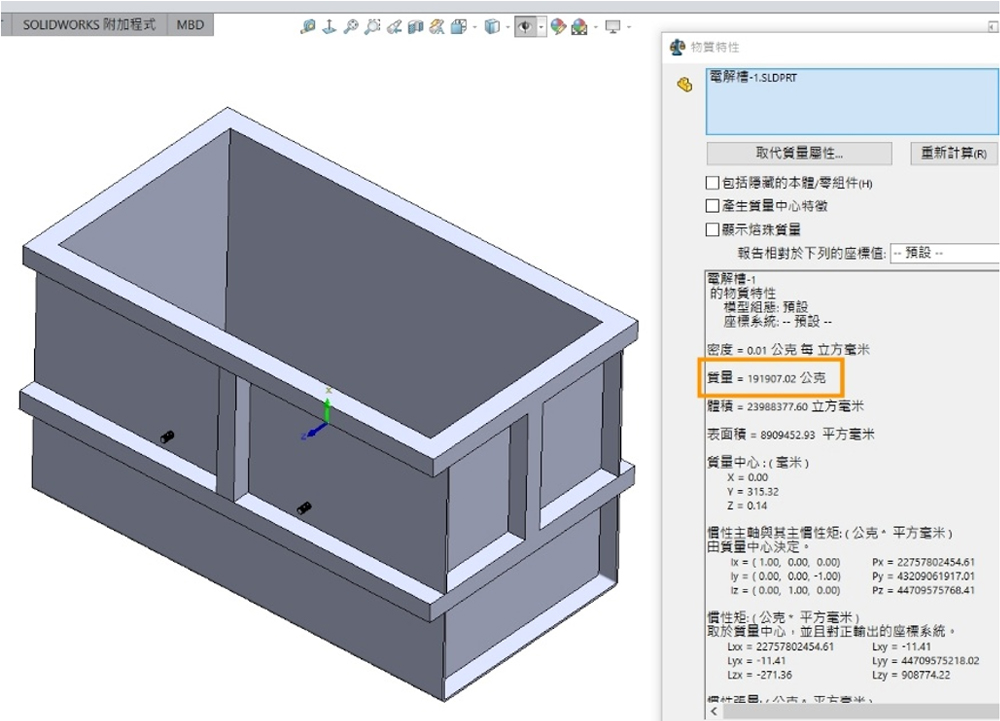Select the Measure tool

308,27
